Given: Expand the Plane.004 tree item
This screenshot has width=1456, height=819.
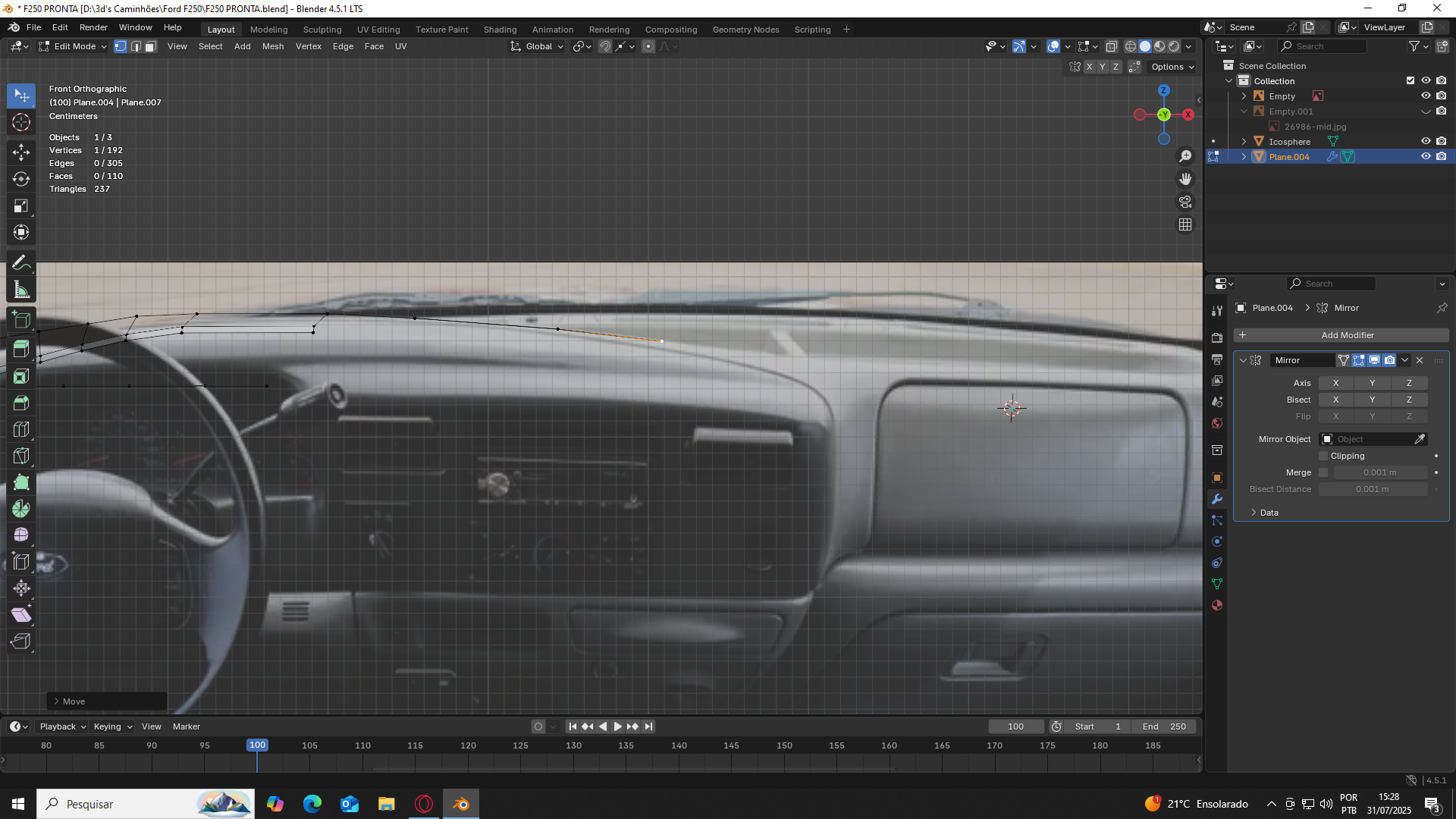Looking at the screenshot, I should [x=1244, y=157].
